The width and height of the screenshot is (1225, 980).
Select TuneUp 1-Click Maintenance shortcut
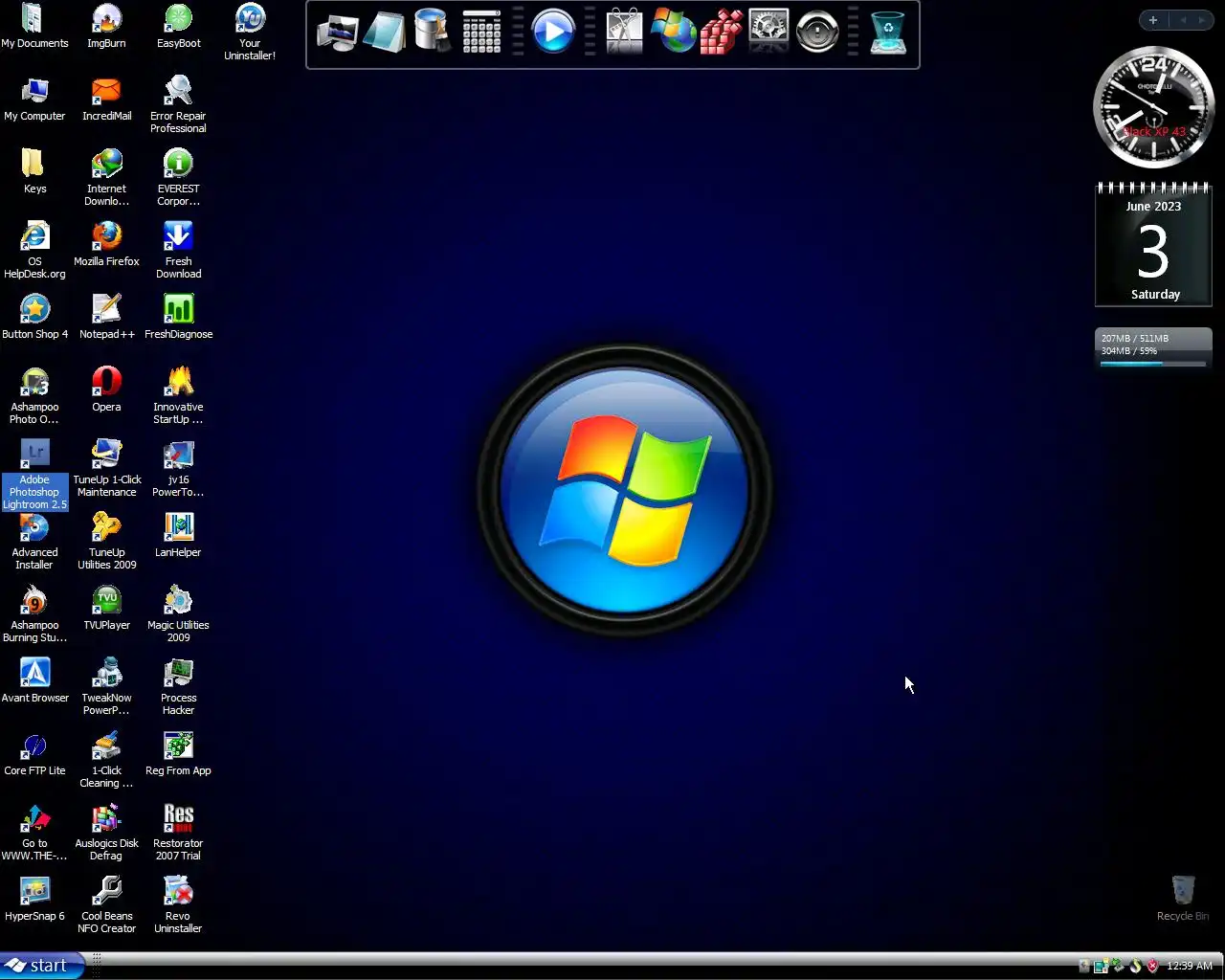click(x=106, y=469)
